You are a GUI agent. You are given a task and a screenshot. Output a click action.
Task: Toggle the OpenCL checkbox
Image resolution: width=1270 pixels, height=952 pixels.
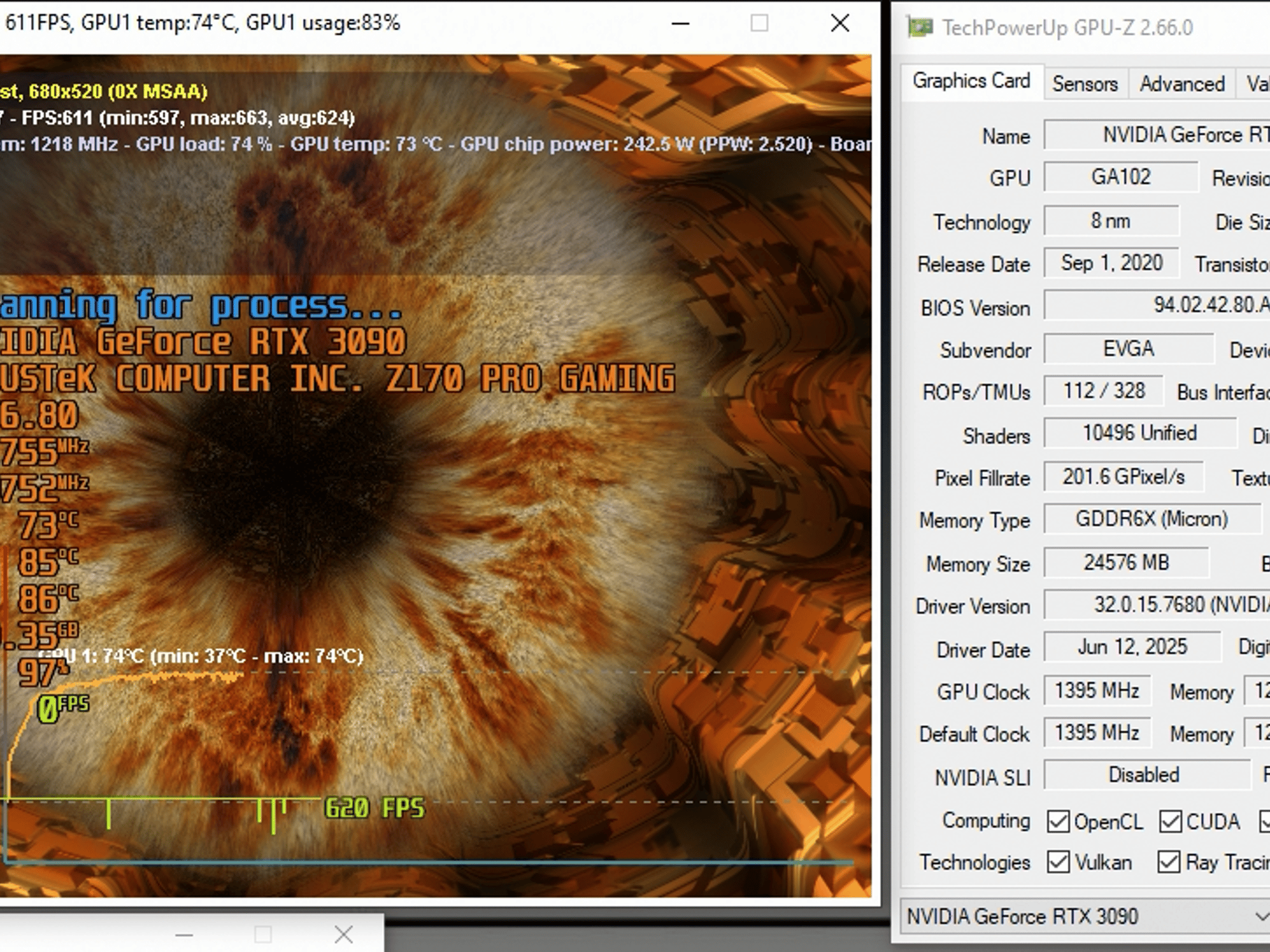tap(1058, 821)
